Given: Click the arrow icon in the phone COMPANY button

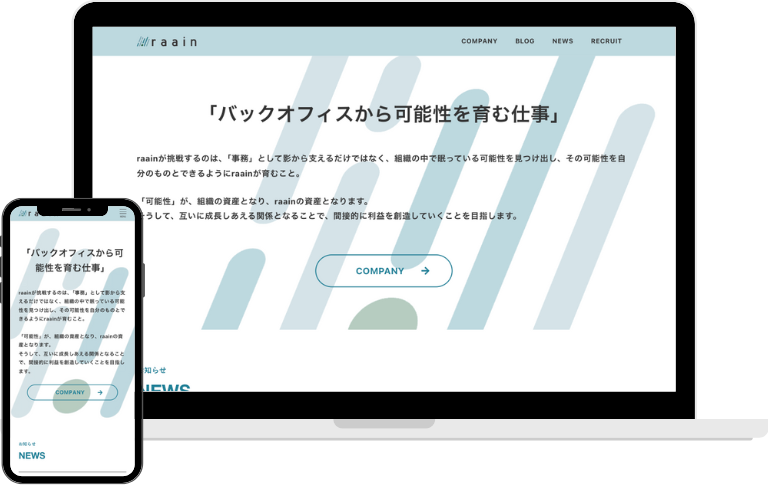Looking at the screenshot, I should 100,393.
